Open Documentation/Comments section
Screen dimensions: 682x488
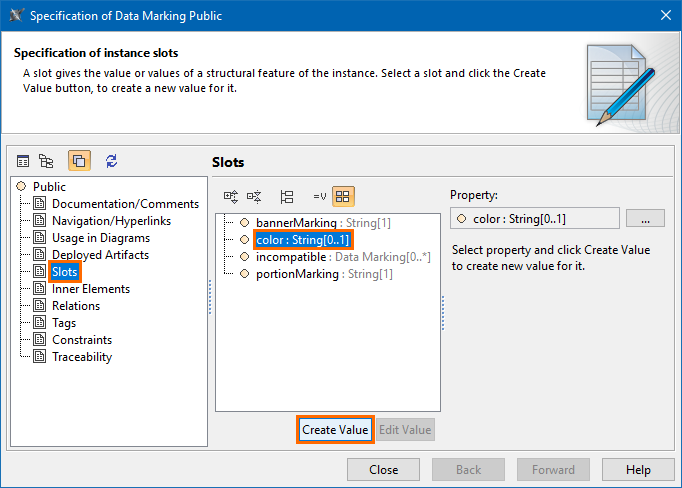(125, 204)
